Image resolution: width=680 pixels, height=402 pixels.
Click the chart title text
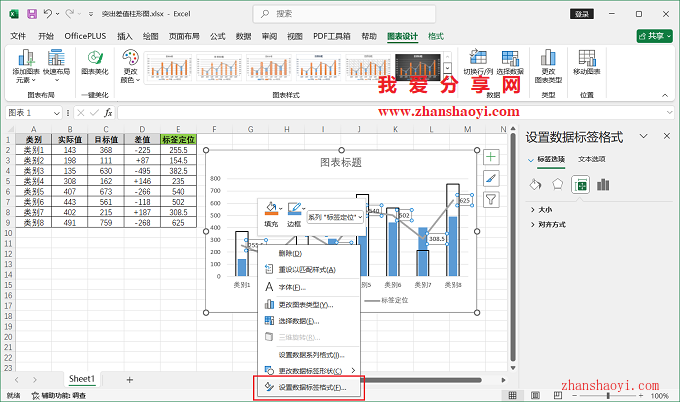[x=341, y=163]
